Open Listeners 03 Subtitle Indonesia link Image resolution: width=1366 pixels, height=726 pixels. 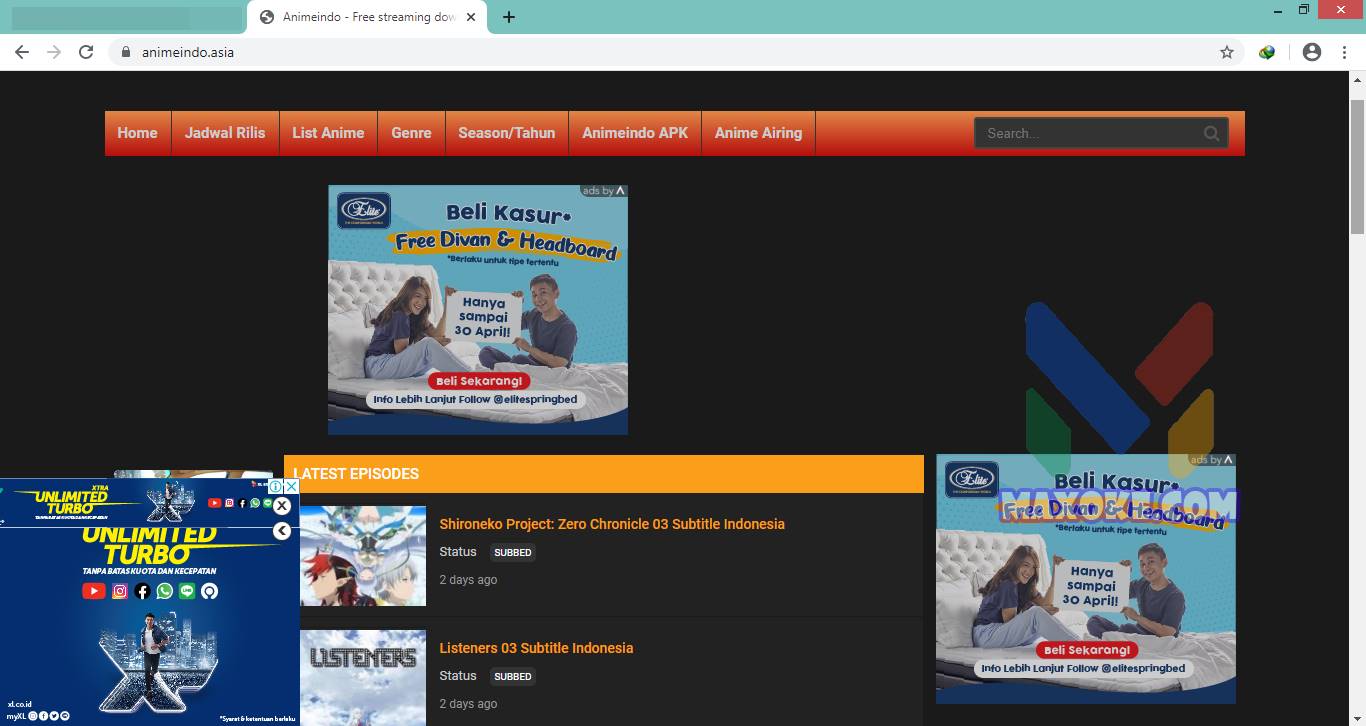536,648
